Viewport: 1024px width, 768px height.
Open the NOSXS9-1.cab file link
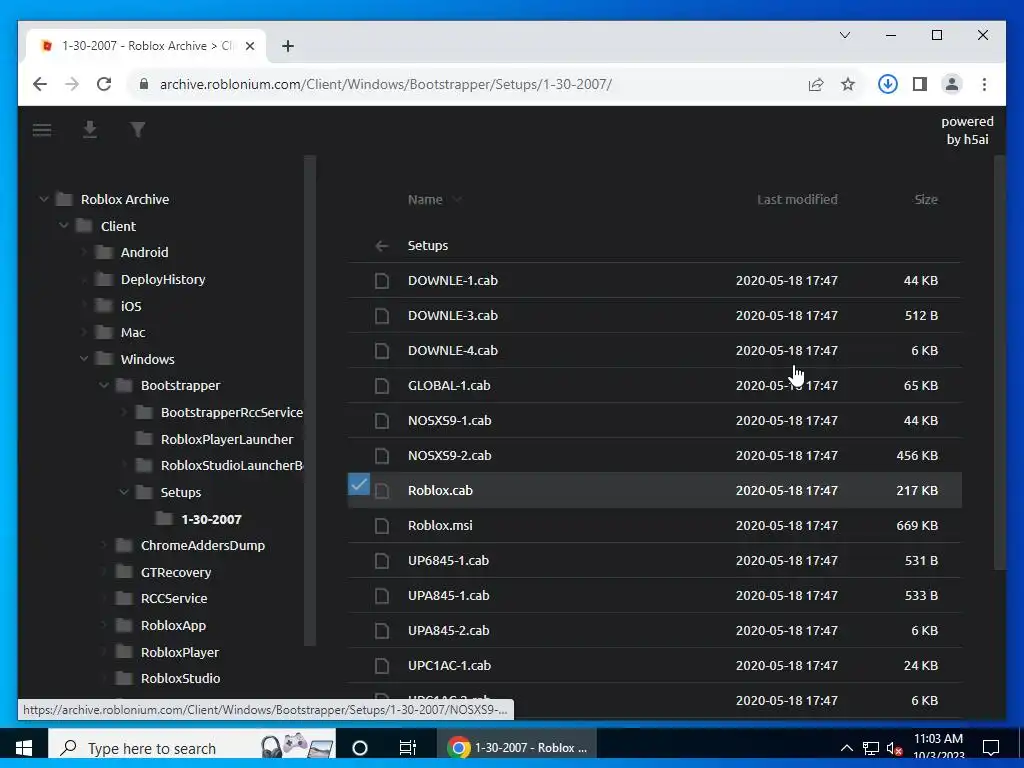pyautogui.click(x=449, y=421)
